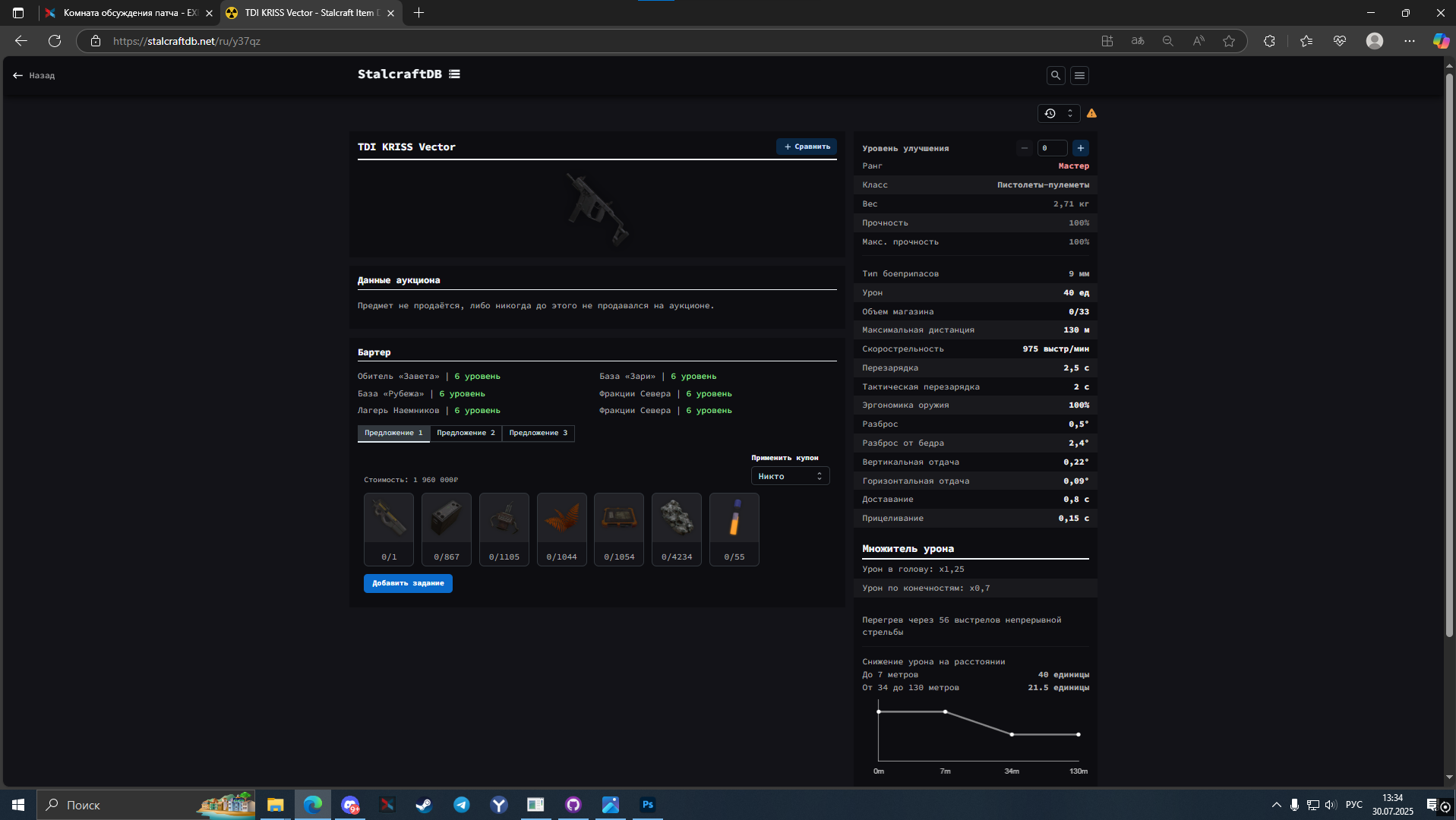Add page to favorites with star icon
Image resolution: width=1456 pixels, height=820 pixels.
1229,41
